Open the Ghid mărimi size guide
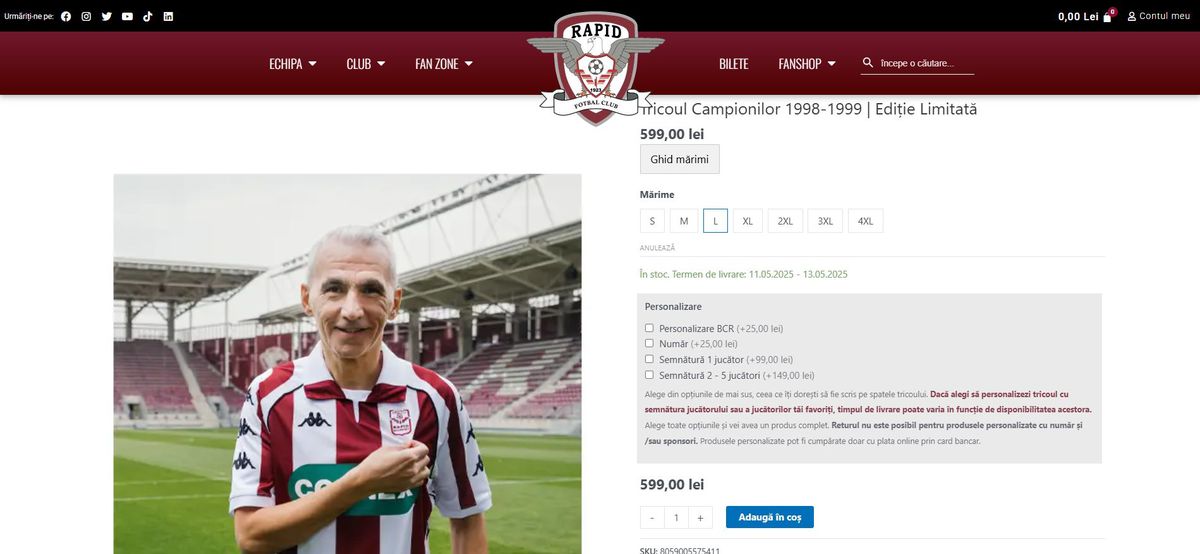Screen dimensions: 1200x554 679,159
